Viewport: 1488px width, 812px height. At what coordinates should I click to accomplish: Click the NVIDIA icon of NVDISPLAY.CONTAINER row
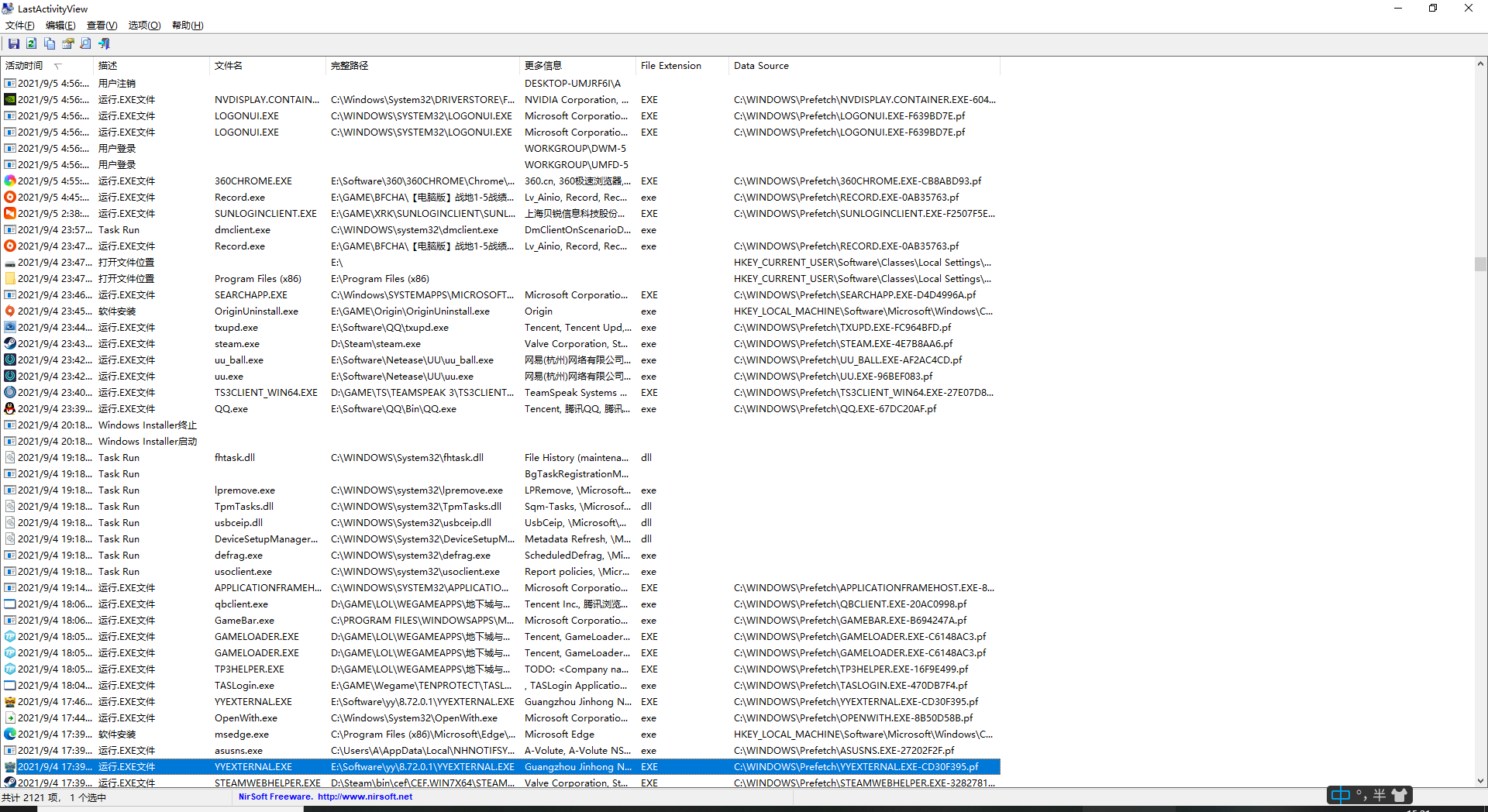tap(10, 100)
